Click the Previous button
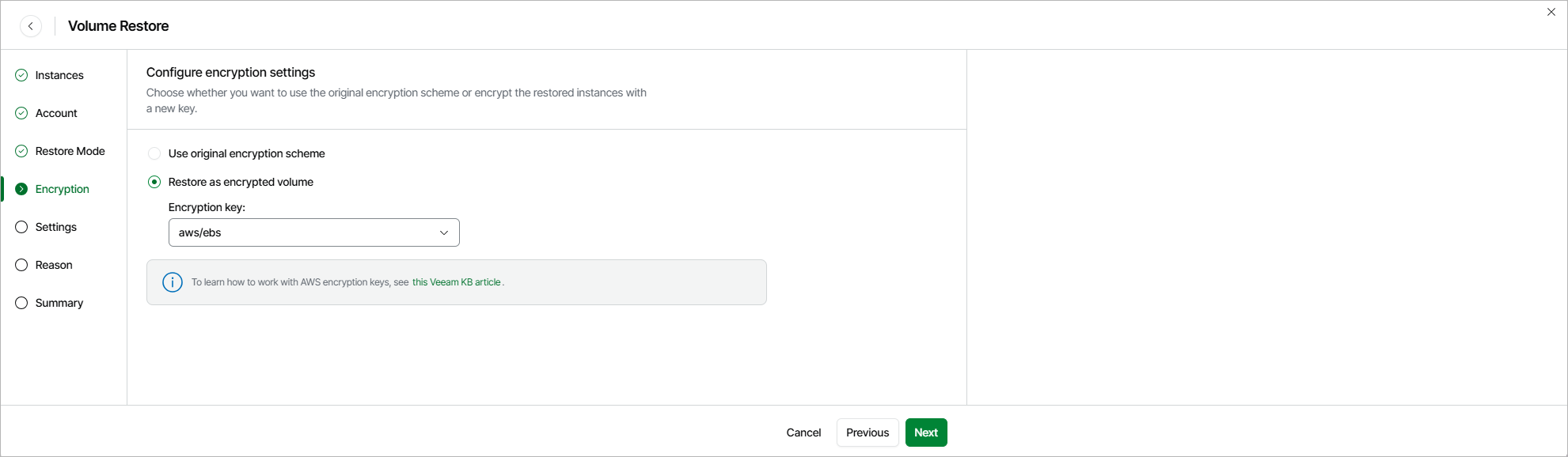1568x457 pixels. [x=868, y=432]
